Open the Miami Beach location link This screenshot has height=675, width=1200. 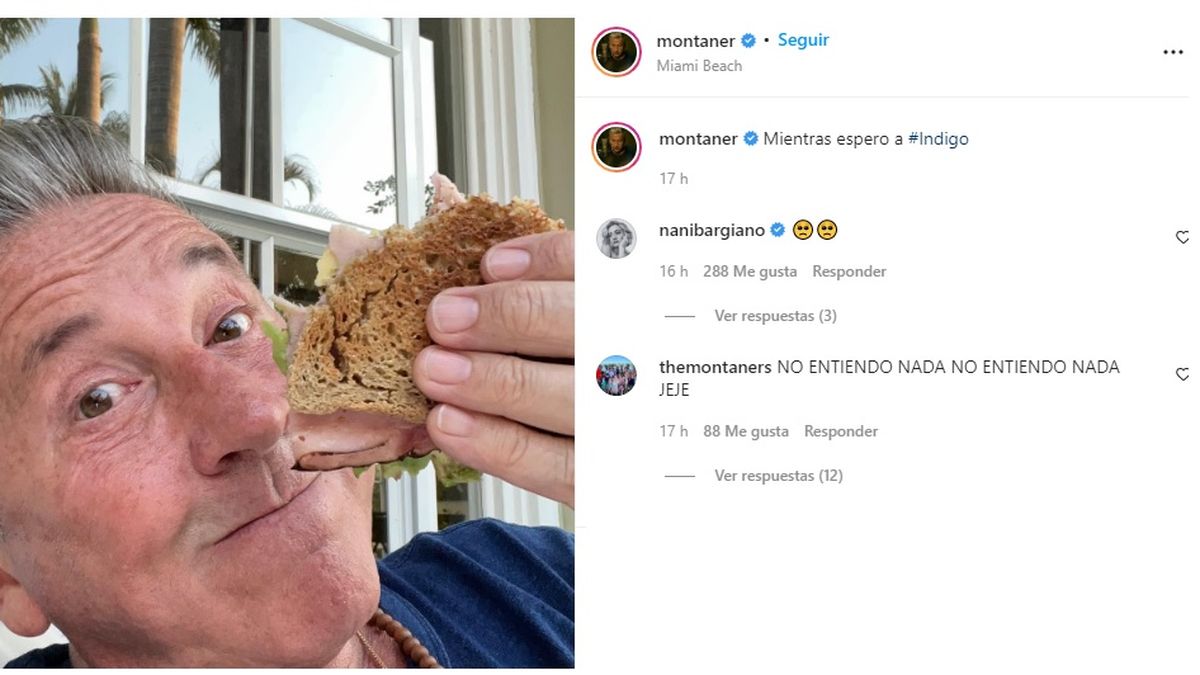699,66
